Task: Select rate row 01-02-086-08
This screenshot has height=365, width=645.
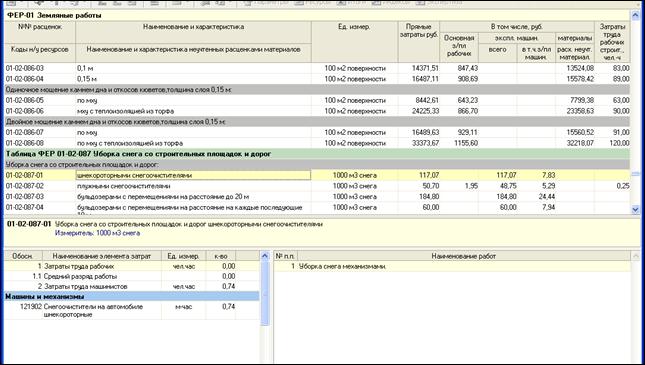Action: (317, 143)
